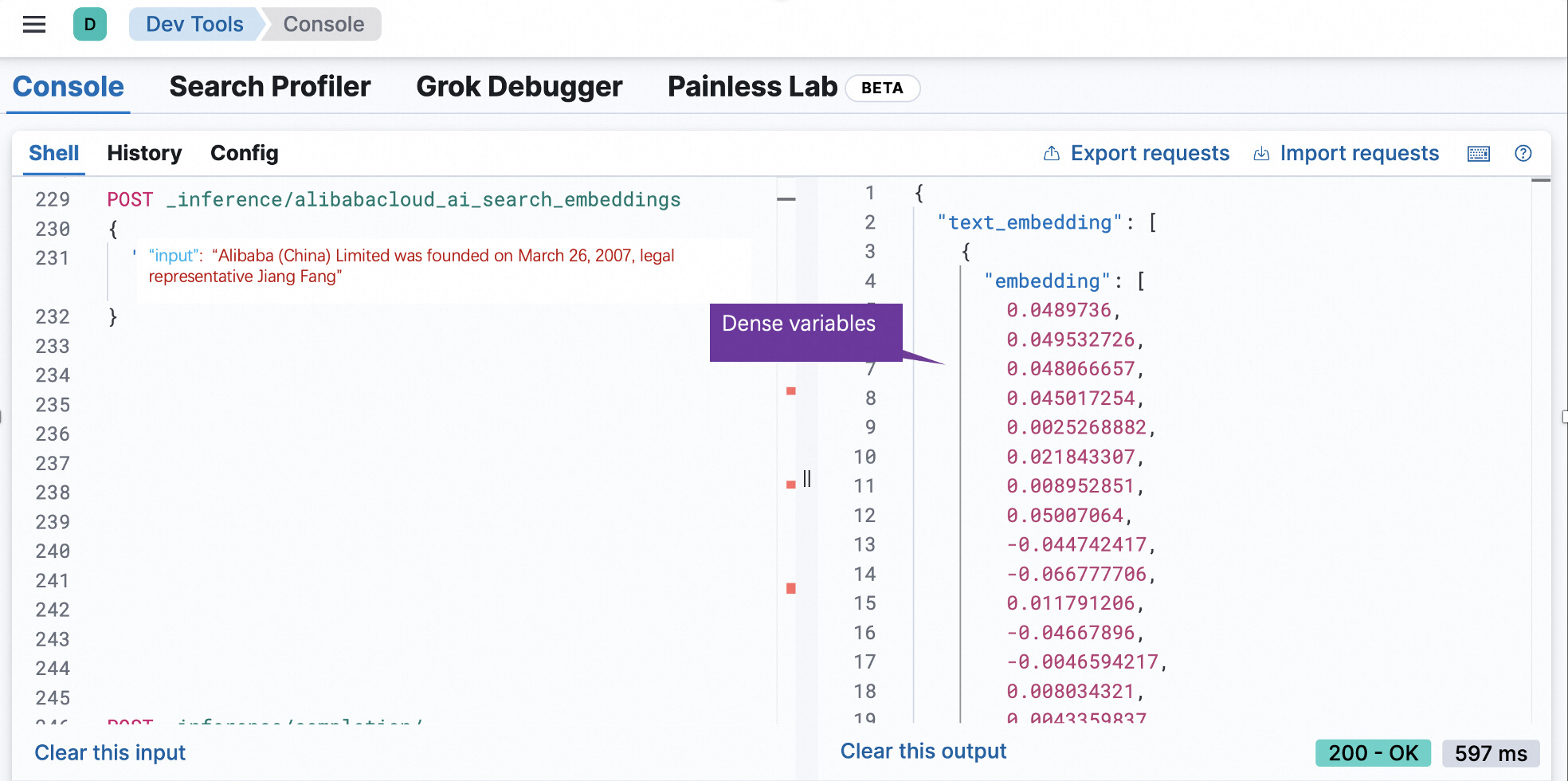Click output value -0.0046594217

pos(1082,662)
